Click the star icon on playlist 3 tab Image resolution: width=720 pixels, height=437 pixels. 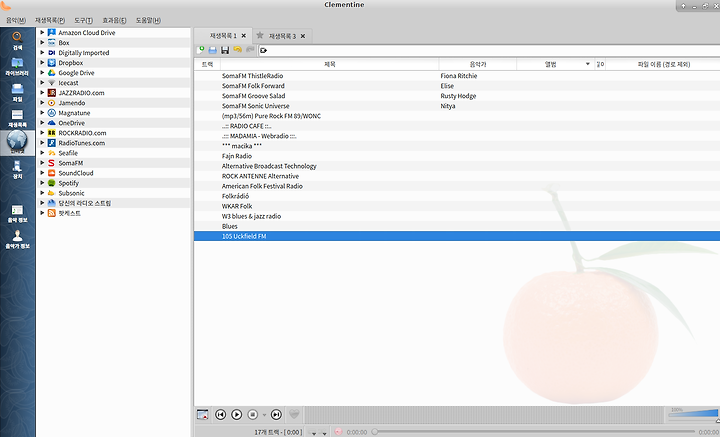coord(260,35)
